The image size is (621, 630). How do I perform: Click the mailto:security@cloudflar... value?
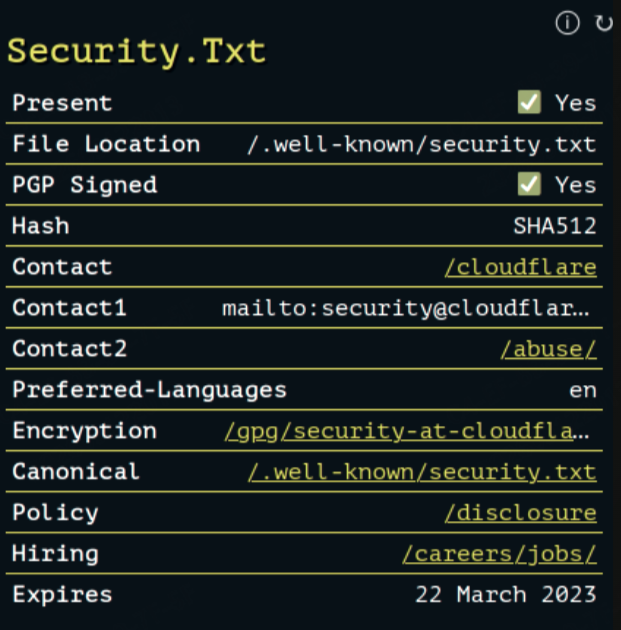point(406,308)
